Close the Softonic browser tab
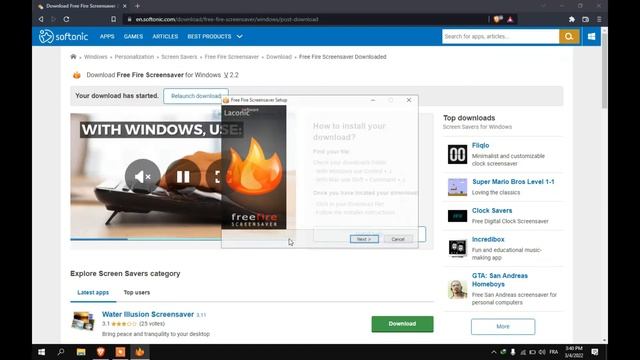Image resolution: width=640 pixels, height=360 pixels. (x=124, y=6)
